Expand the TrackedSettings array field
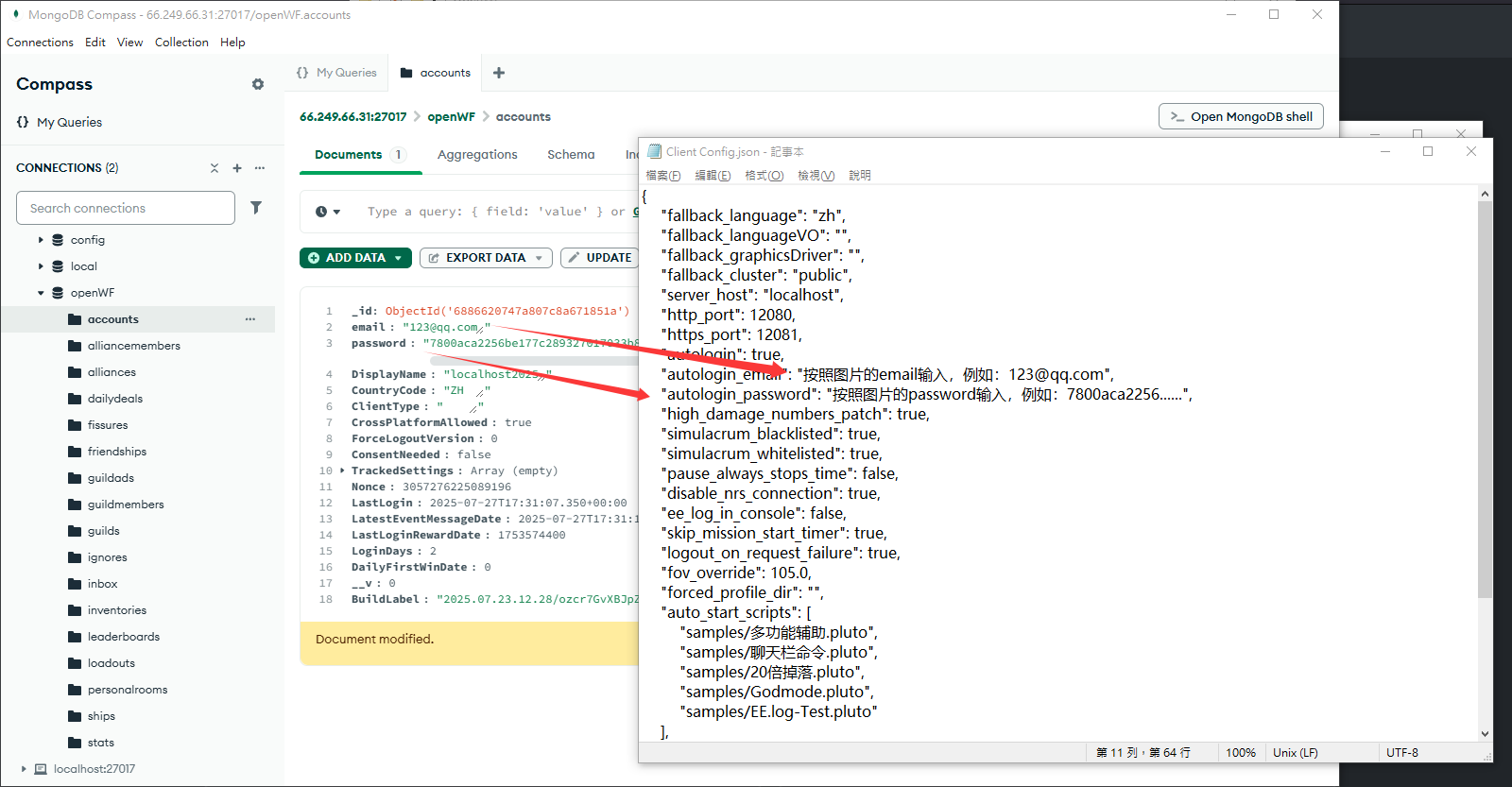 (x=342, y=470)
